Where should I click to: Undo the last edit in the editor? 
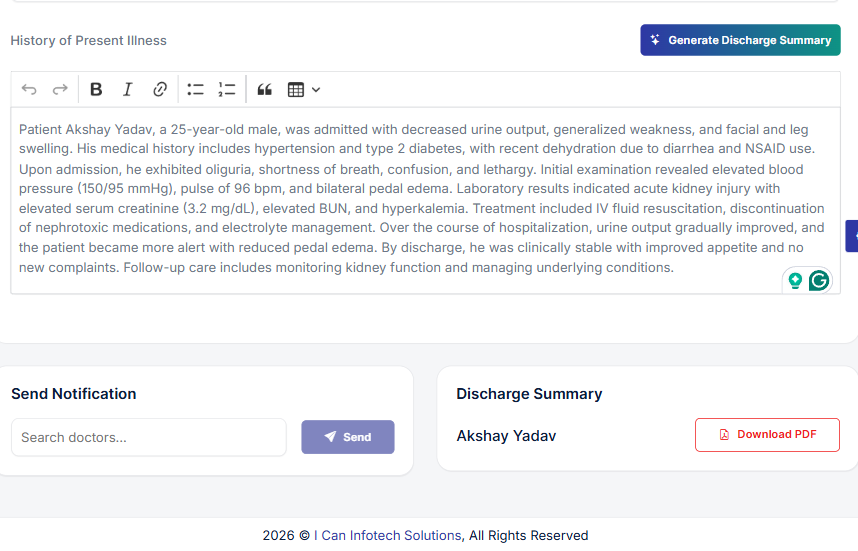29,90
